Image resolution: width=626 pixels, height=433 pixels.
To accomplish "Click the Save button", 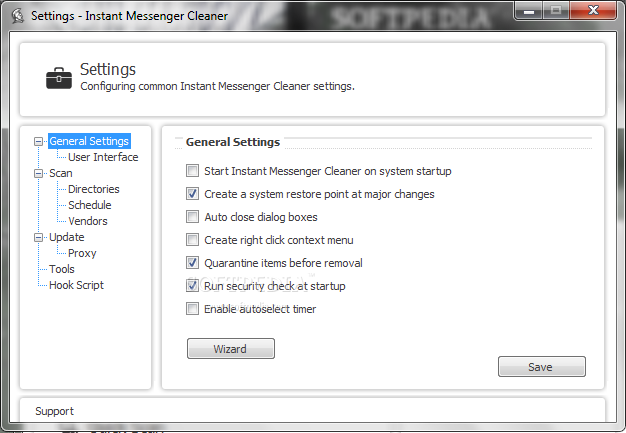I will pyautogui.click(x=542, y=367).
